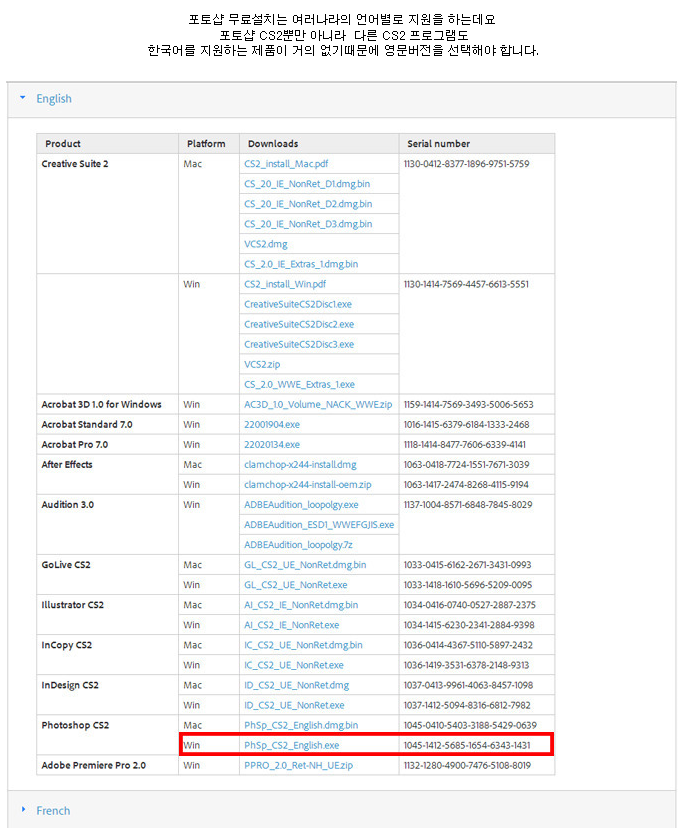The image size is (685, 837).
Task: Download ID_CS2_UE_NonRet.exe
Action: tap(294, 705)
